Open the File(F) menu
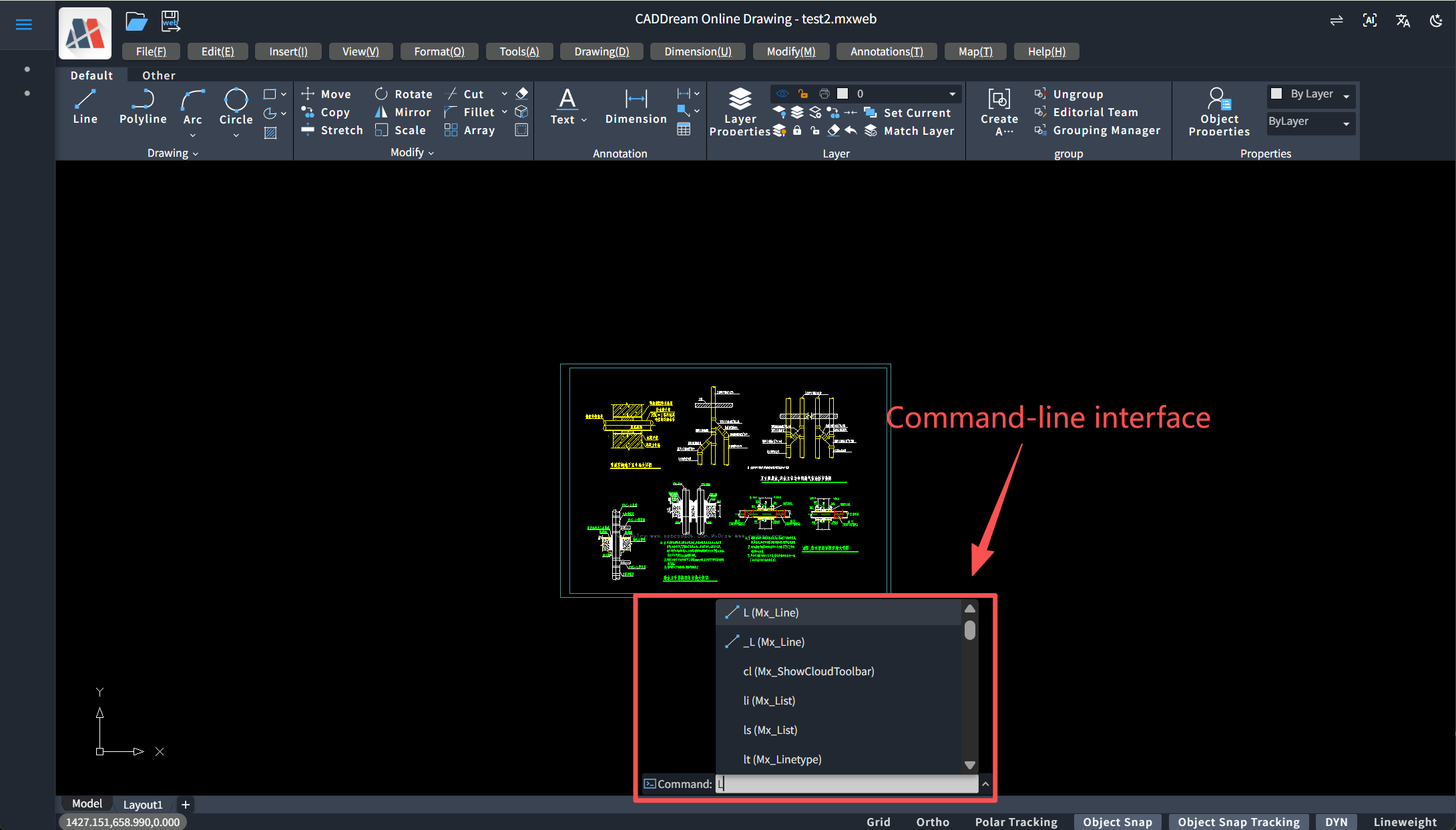Screen dimensions: 1456x830 (x=151, y=51)
